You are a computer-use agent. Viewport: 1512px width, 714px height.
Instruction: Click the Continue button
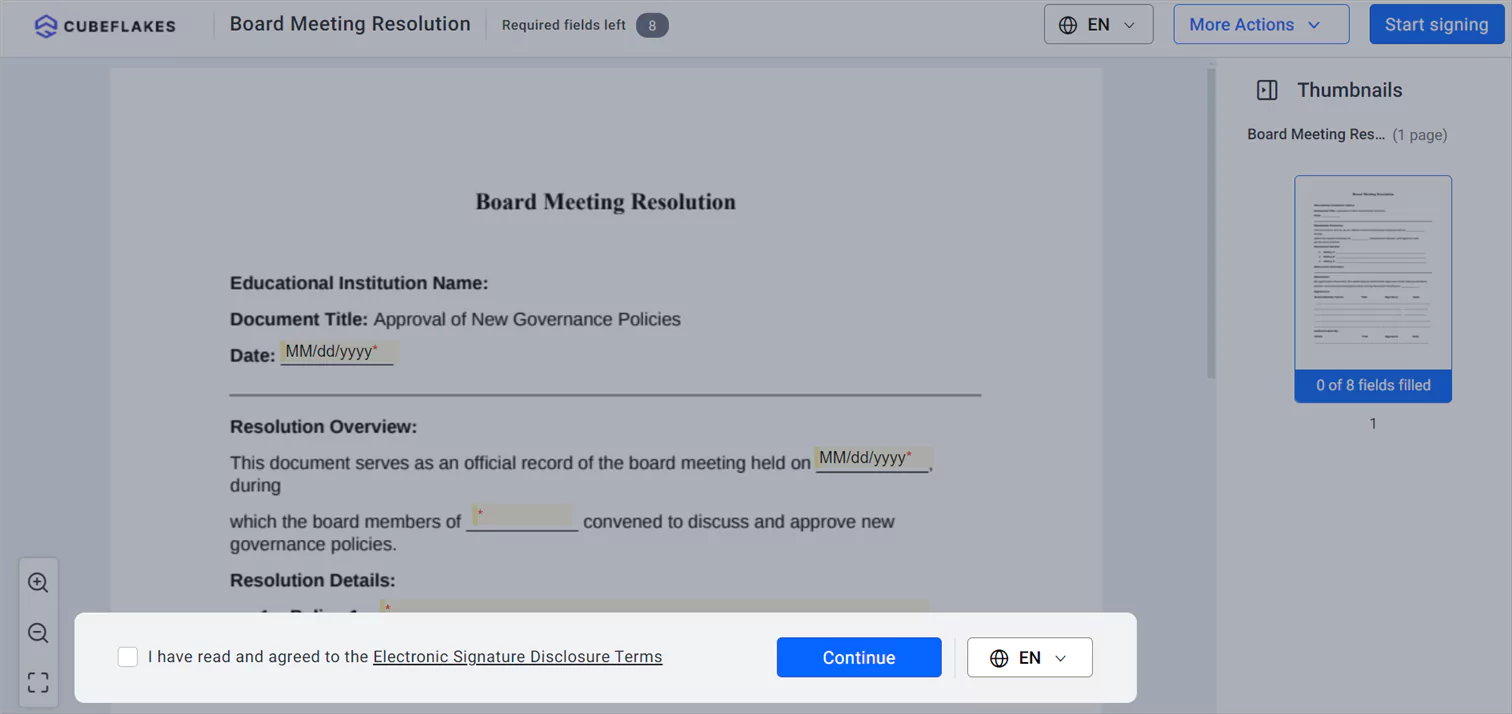coord(859,658)
